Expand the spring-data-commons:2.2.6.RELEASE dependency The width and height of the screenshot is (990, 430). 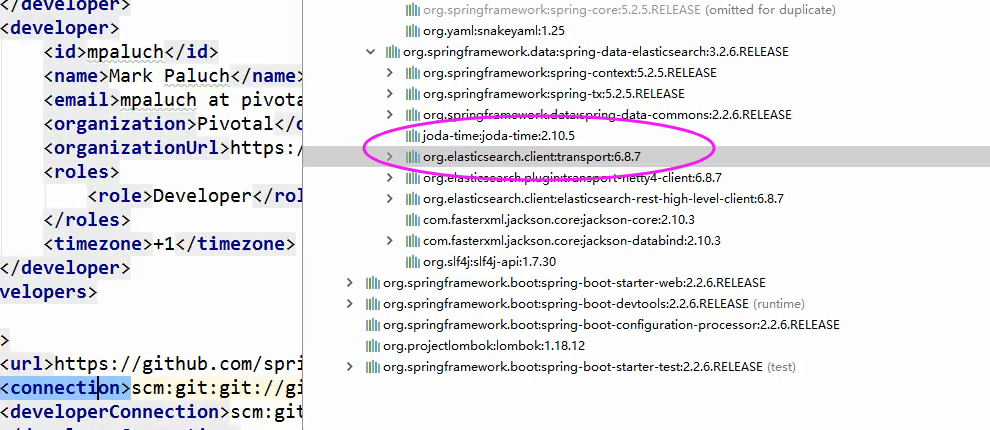[390, 114]
